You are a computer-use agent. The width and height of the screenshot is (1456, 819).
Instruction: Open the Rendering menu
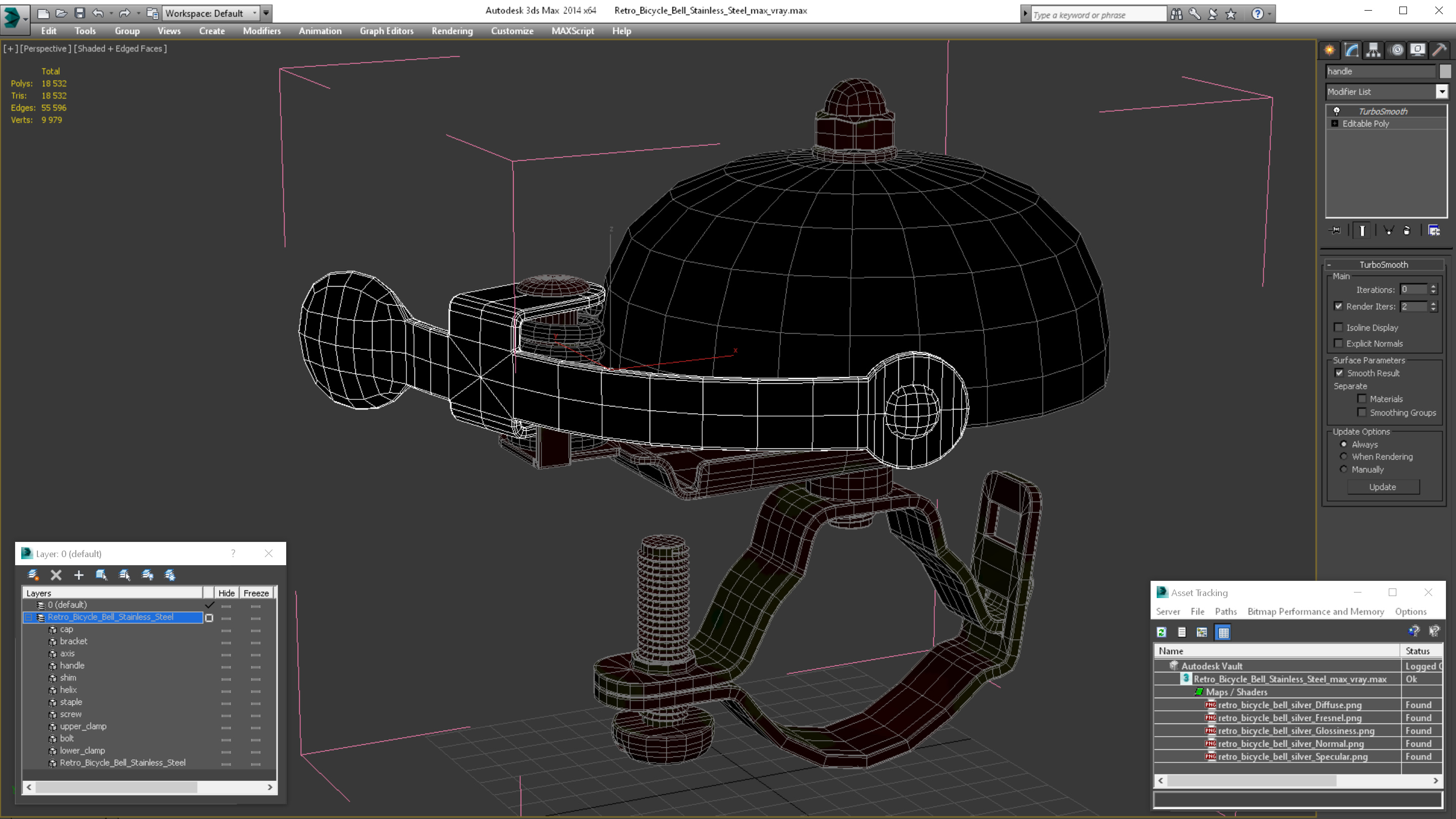pos(452,31)
